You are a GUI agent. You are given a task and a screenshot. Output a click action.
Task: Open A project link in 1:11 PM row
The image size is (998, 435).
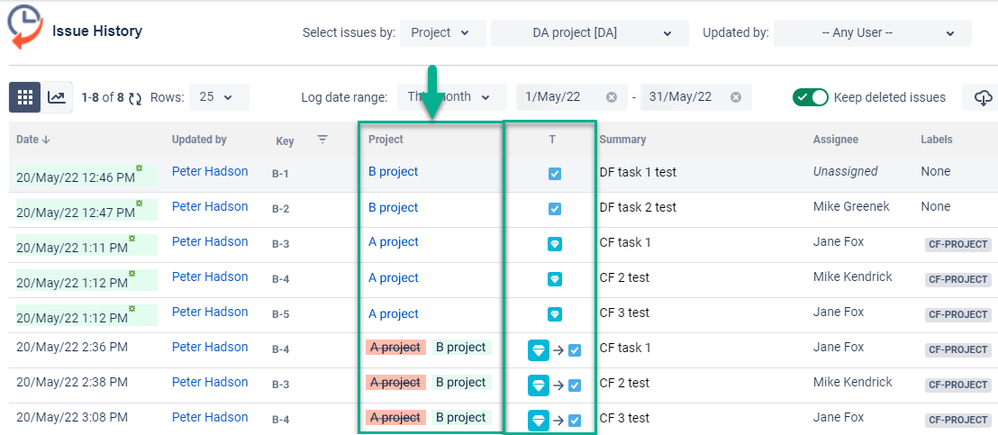coord(393,242)
